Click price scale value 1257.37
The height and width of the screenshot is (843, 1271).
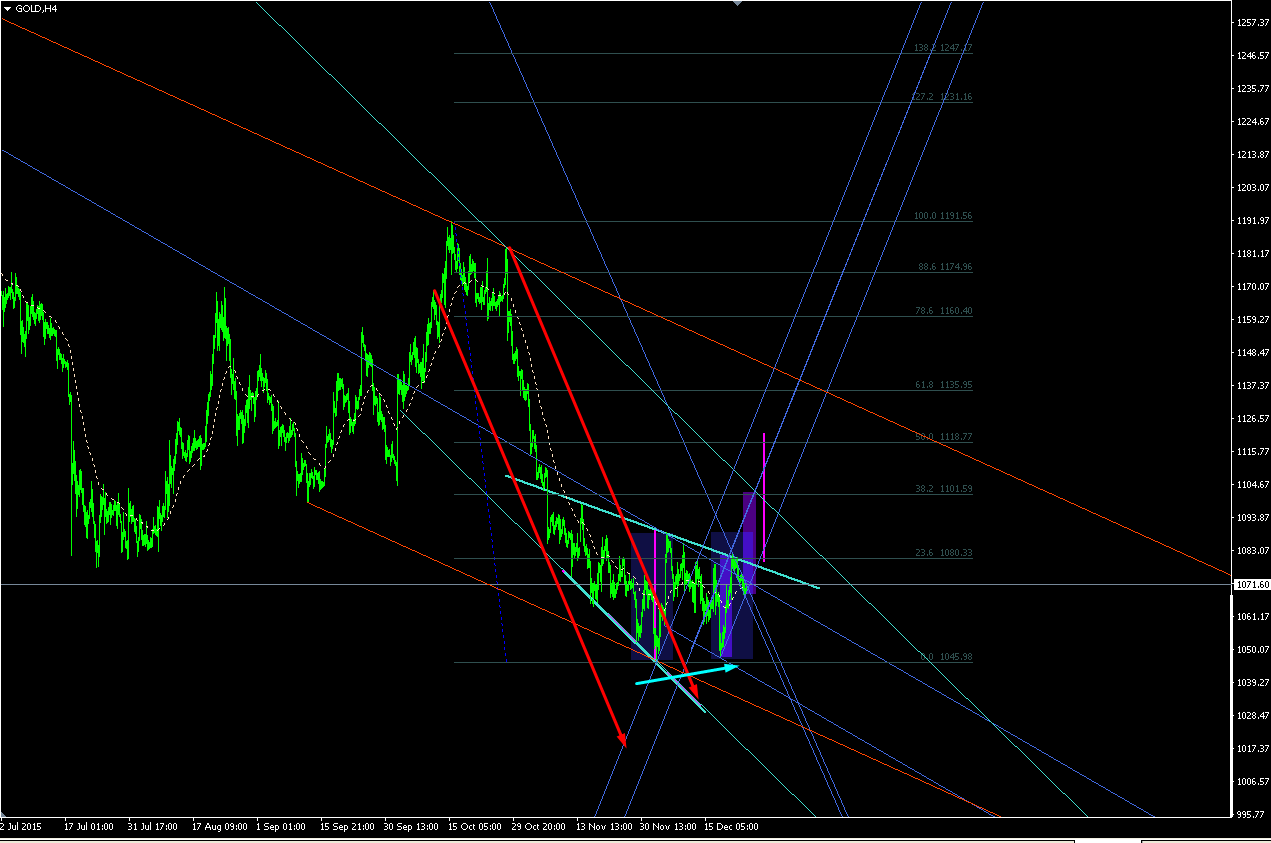1251,22
